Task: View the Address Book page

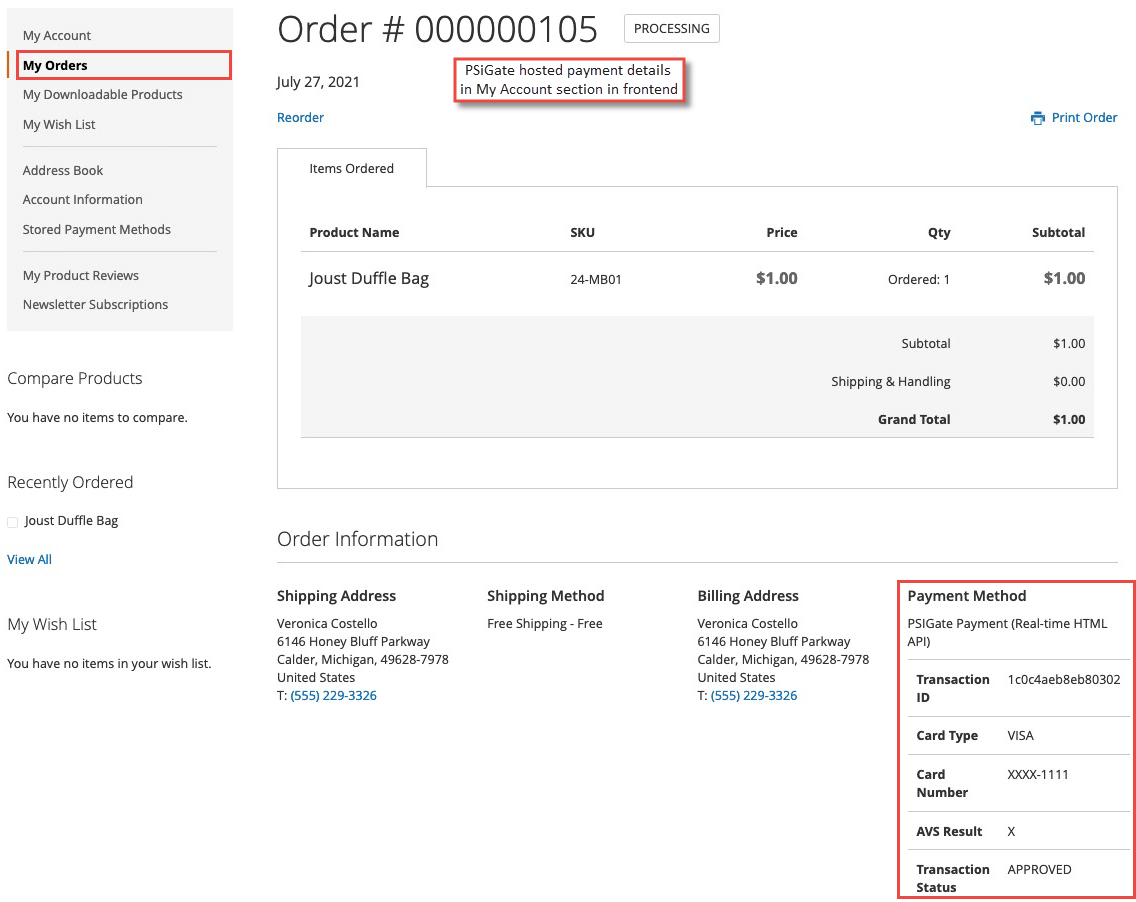Action: click(x=63, y=170)
